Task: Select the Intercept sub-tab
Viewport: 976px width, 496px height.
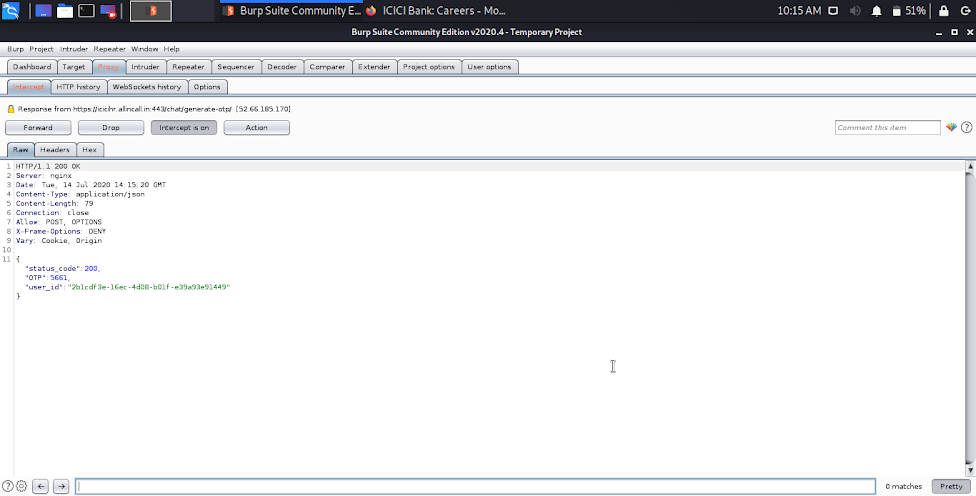Action: [x=29, y=87]
